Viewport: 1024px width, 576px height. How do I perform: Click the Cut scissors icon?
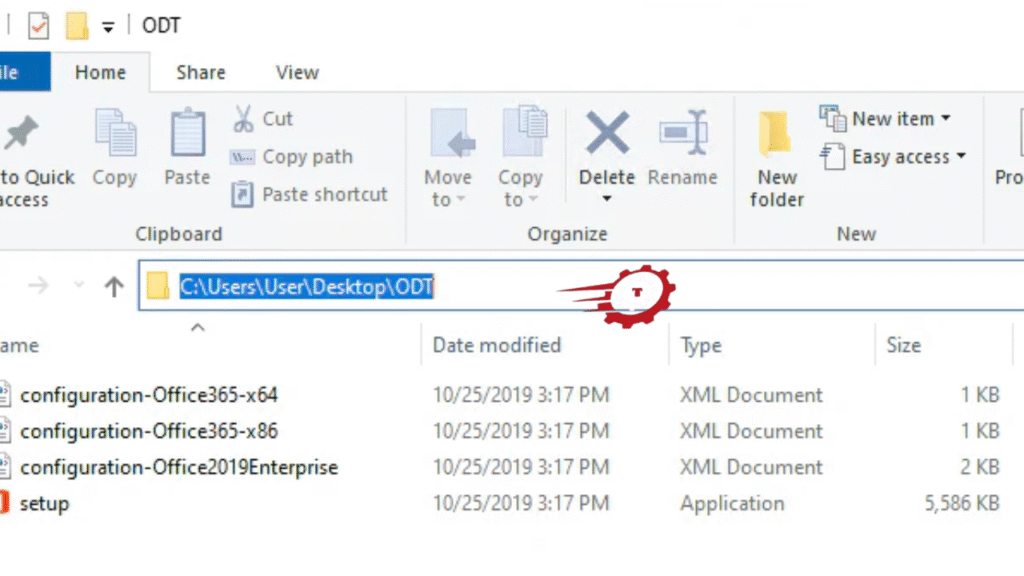pos(243,119)
